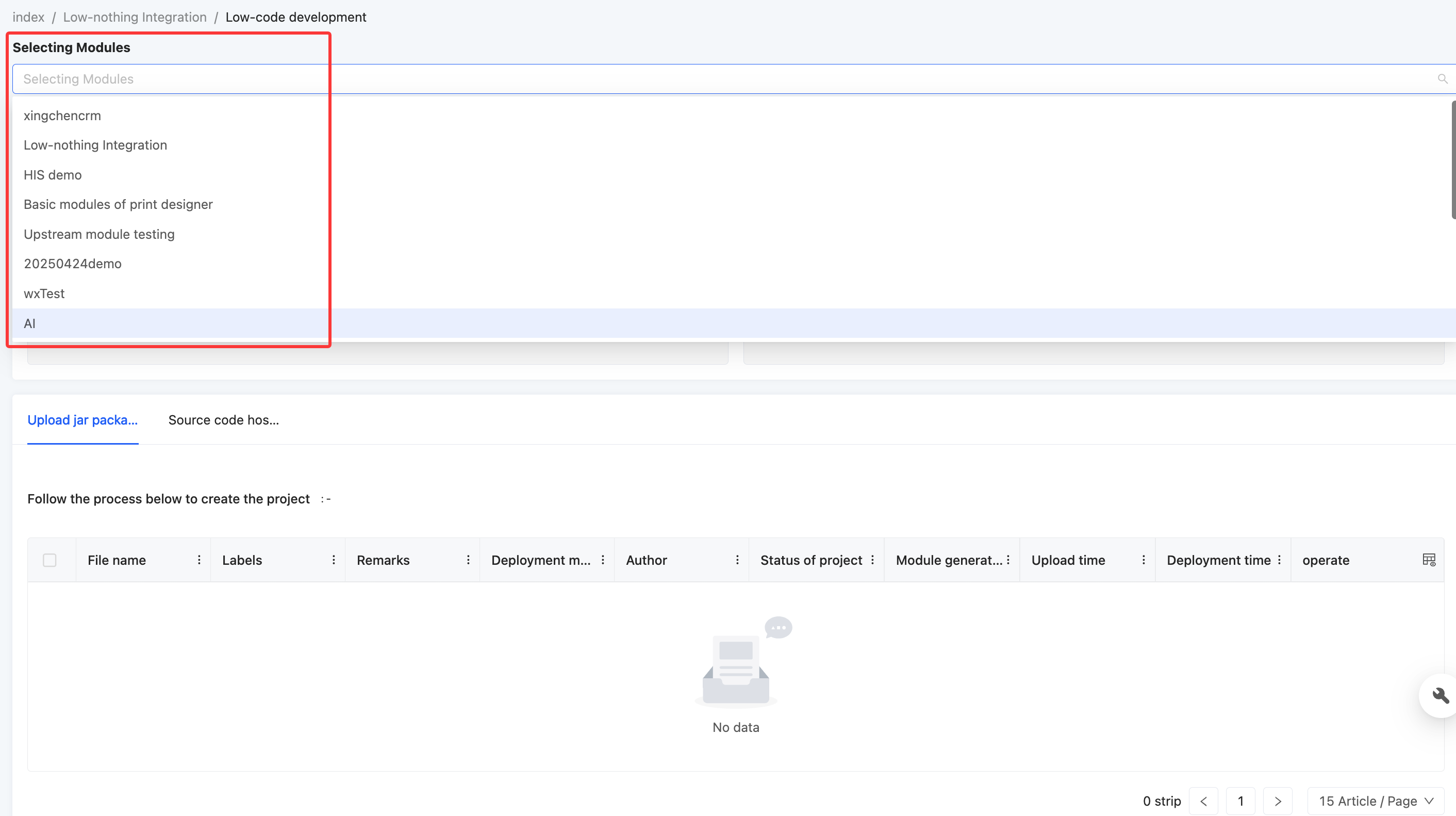The image size is (1456, 816).
Task: Select the Upload jar packa... tab
Action: tap(82, 420)
